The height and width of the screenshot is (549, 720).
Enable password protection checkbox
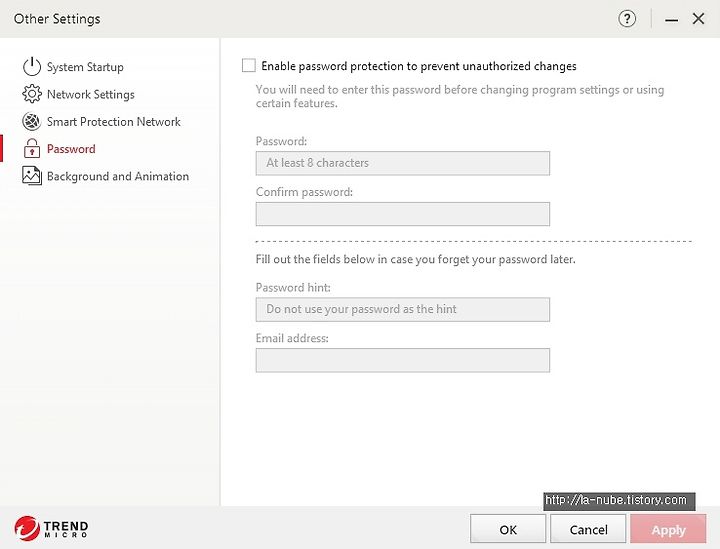pos(248,66)
